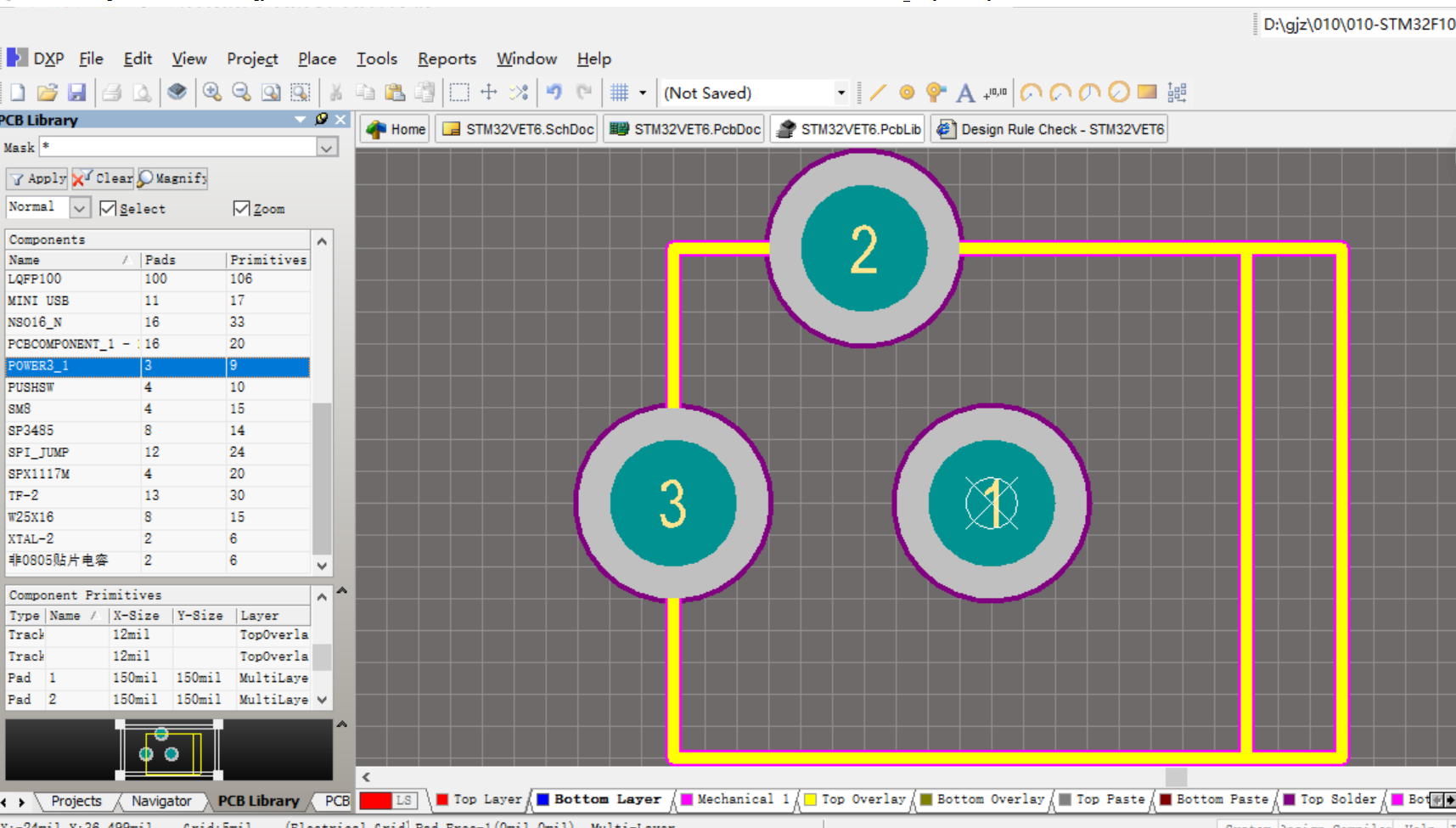
Task: Select the Place String text tool
Action: (965, 93)
